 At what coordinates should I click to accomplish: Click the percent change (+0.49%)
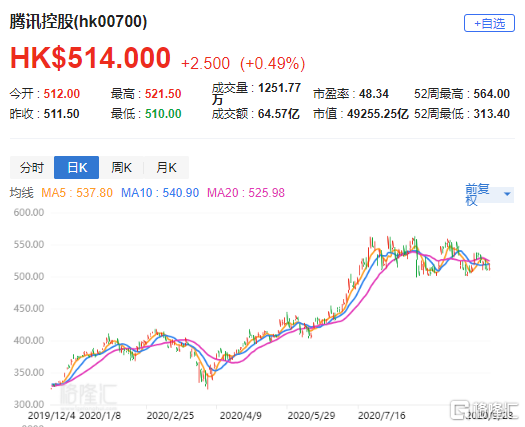click(273, 63)
